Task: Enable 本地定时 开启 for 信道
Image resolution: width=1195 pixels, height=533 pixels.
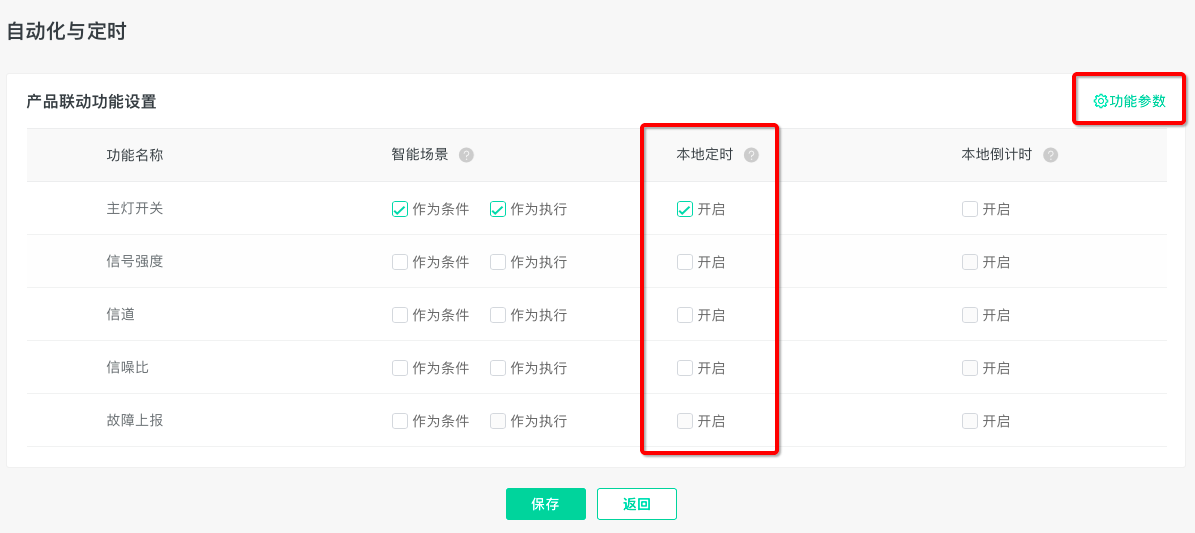Action: pyautogui.click(x=684, y=315)
